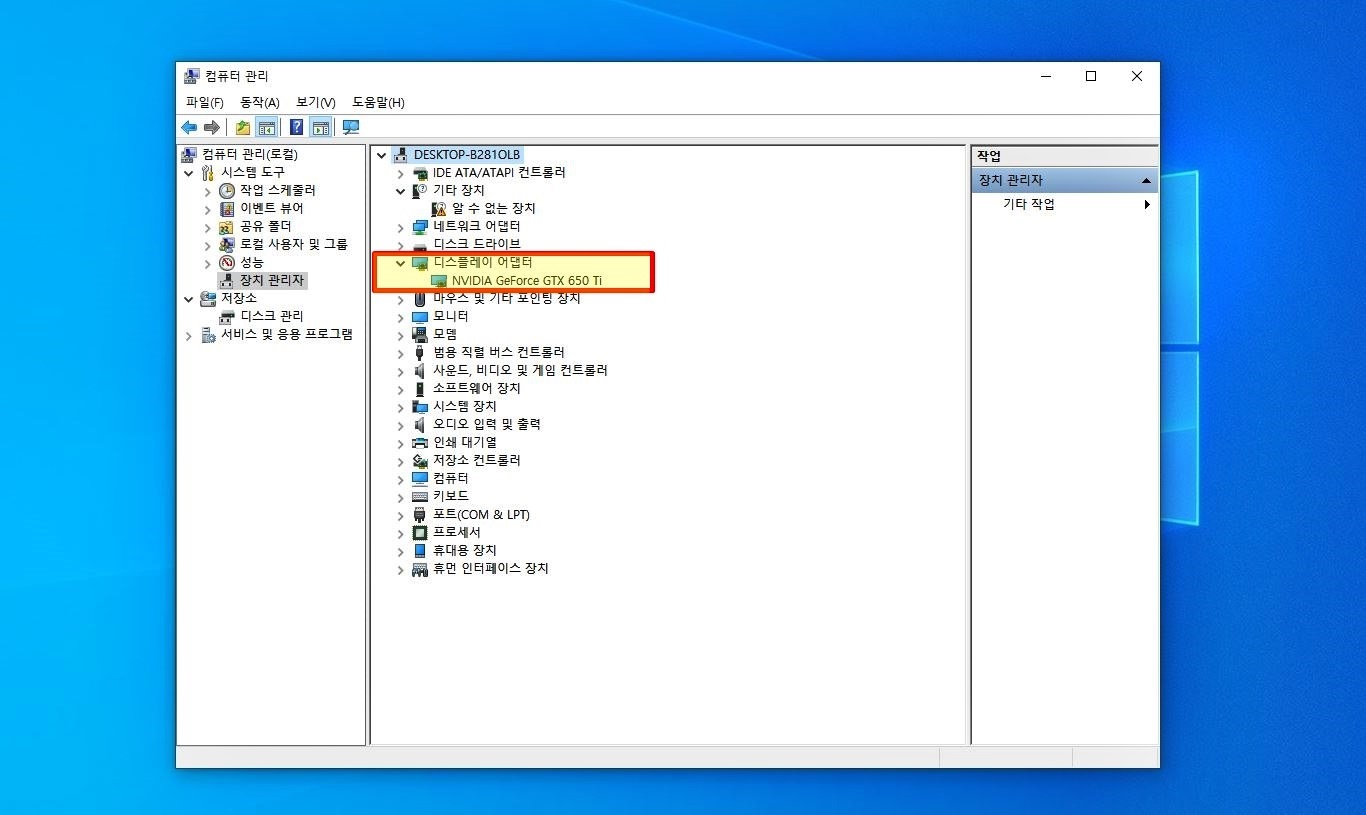1366x815 pixels.
Task: Collapse the 저장소 node in left tree
Action: click(189, 299)
